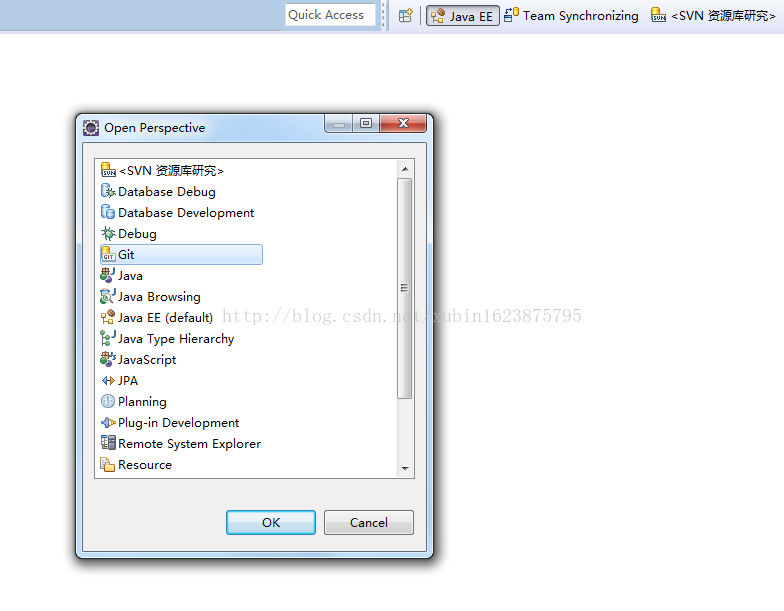Select the 'Planning' perspective entry
784x611 pixels.
pos(142,402)
